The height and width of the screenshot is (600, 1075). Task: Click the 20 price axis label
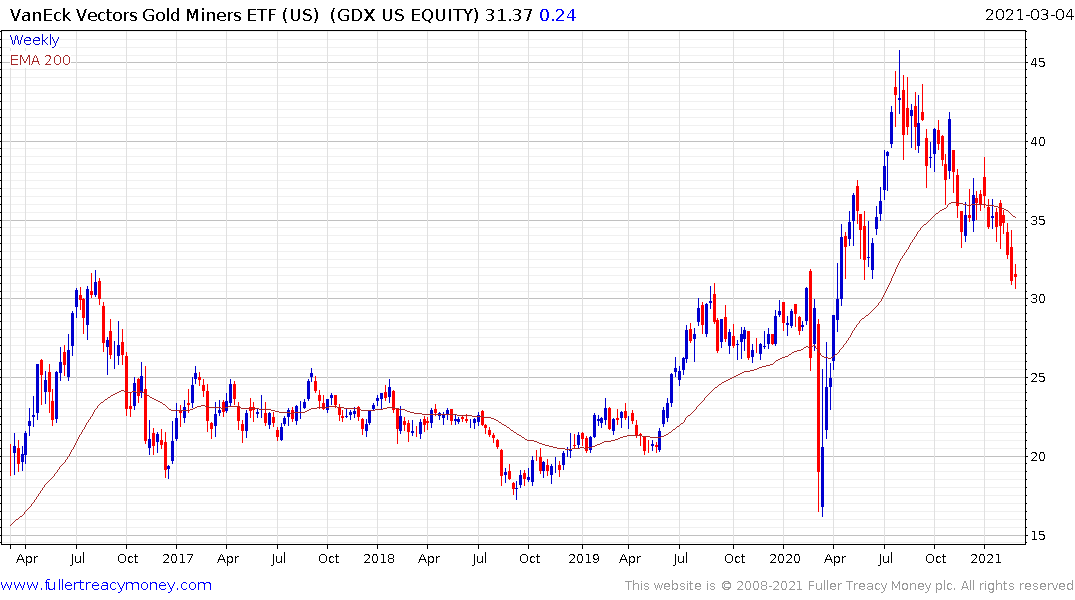1037,456
